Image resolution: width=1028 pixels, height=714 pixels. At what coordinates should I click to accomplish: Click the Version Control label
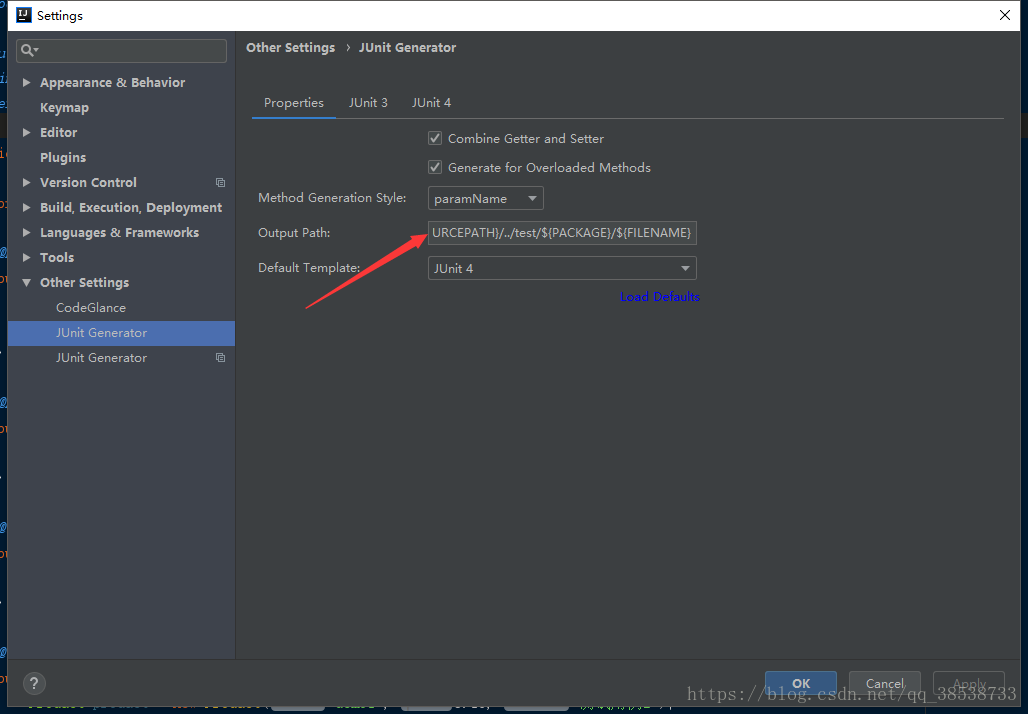(x=88, y=182)
